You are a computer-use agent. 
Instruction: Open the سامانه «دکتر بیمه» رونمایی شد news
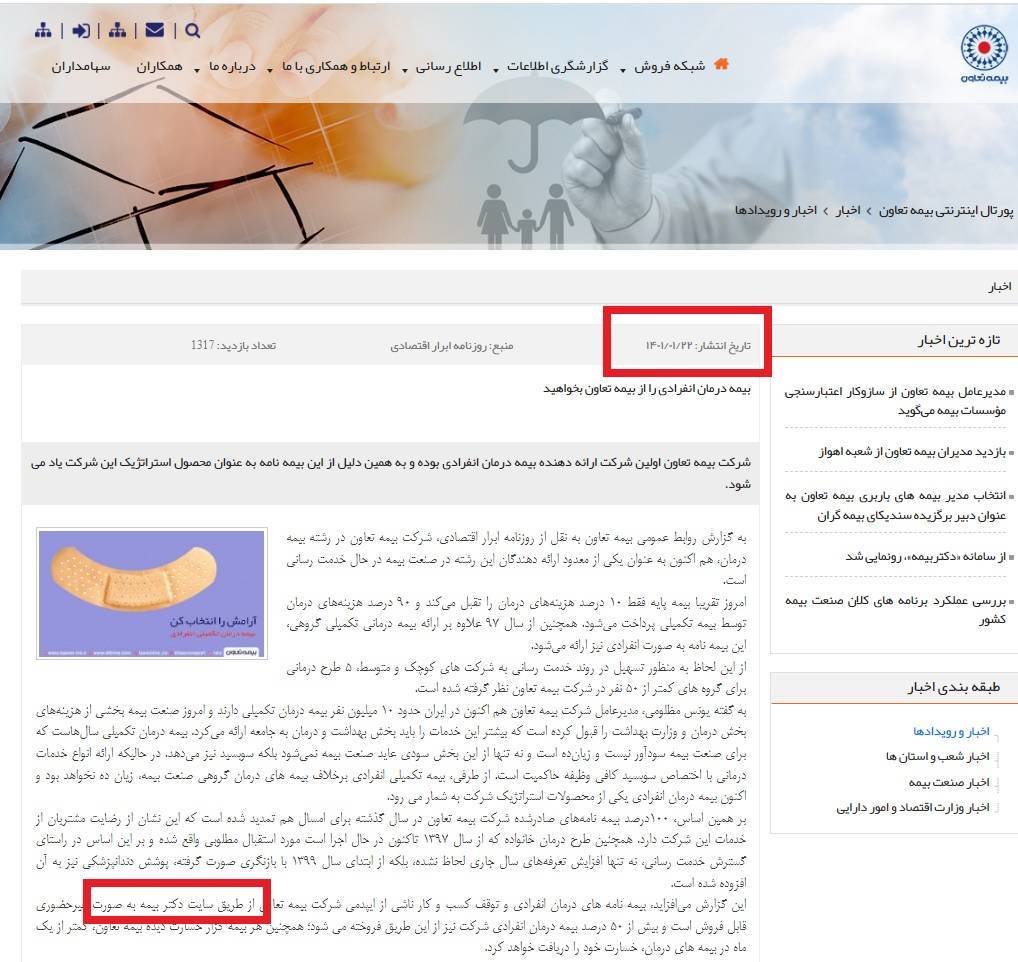point(925,556)
